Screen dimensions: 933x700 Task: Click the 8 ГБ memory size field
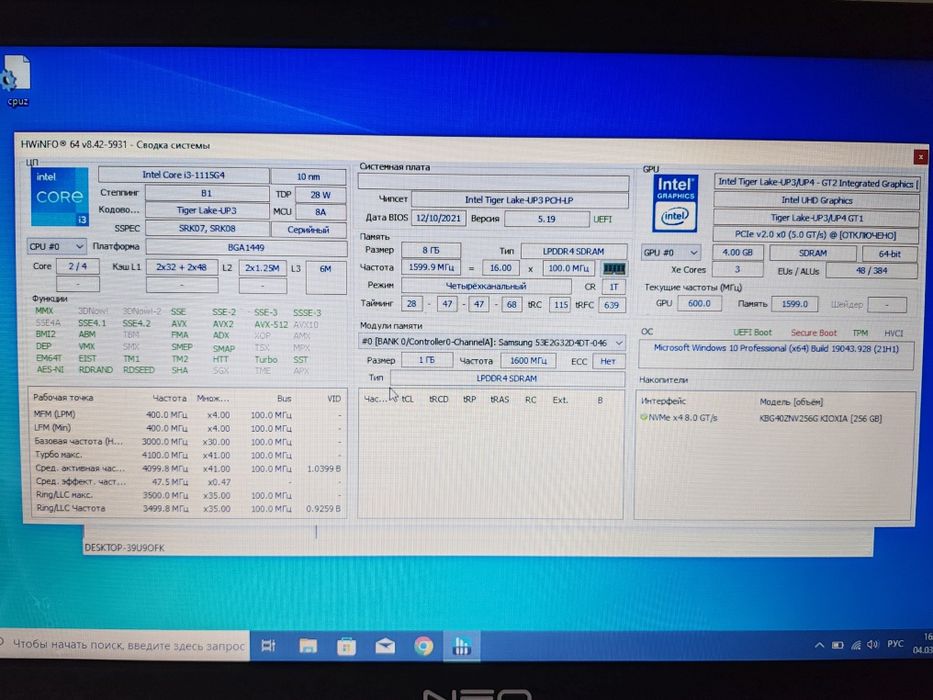(431, 251)
